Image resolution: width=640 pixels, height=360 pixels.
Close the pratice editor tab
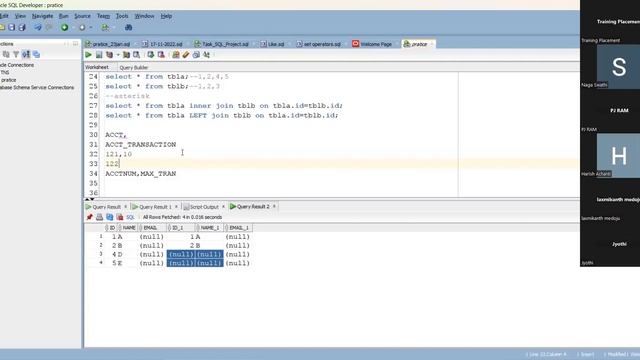[432, 44]
